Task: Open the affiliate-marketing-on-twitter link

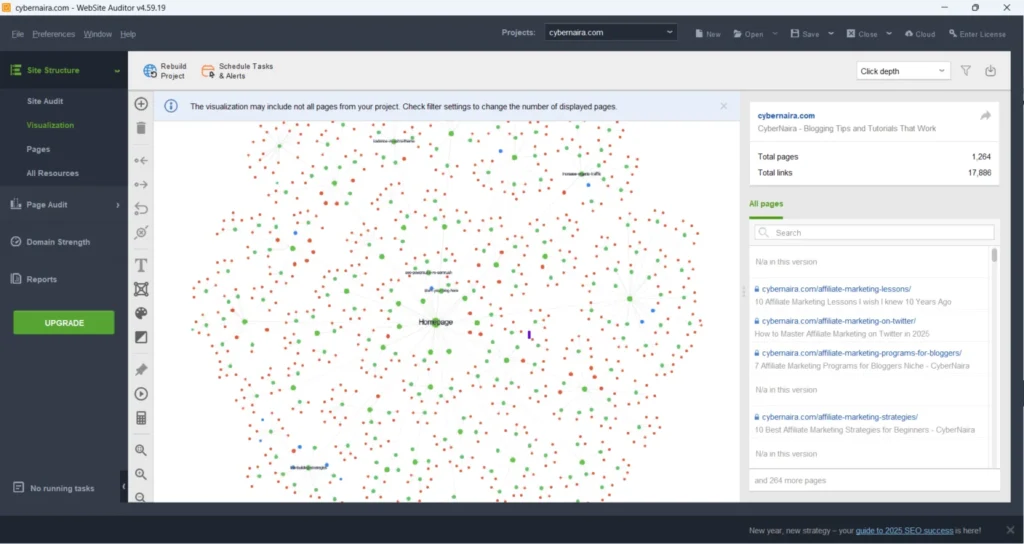Action: [839, 321]
